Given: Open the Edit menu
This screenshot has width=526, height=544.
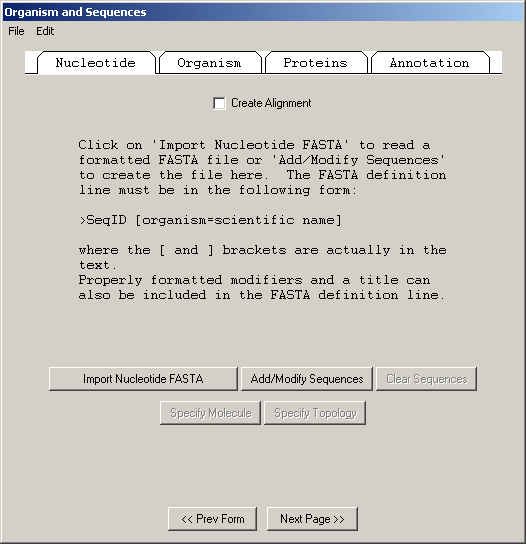Looking at the screenshot, I should tap(45, 31).
